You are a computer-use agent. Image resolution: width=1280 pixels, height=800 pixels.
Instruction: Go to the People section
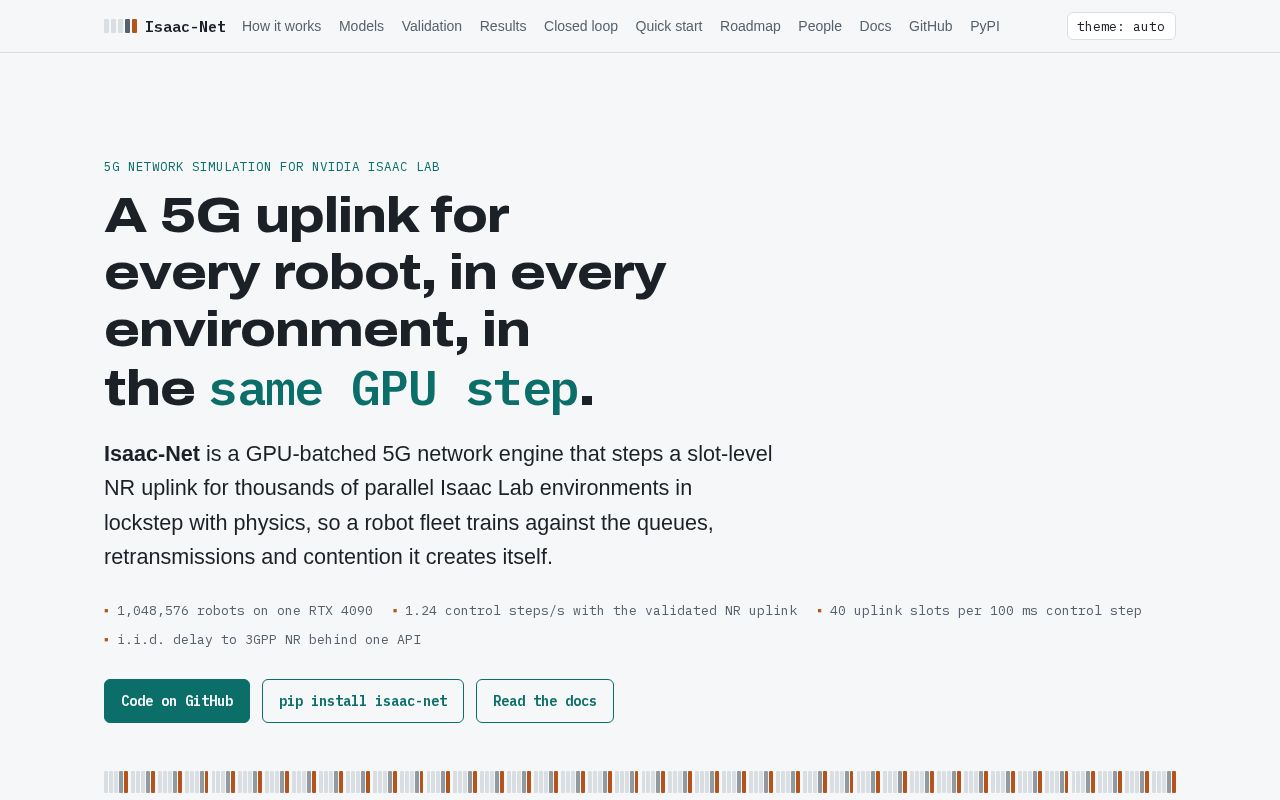[820, 26]
